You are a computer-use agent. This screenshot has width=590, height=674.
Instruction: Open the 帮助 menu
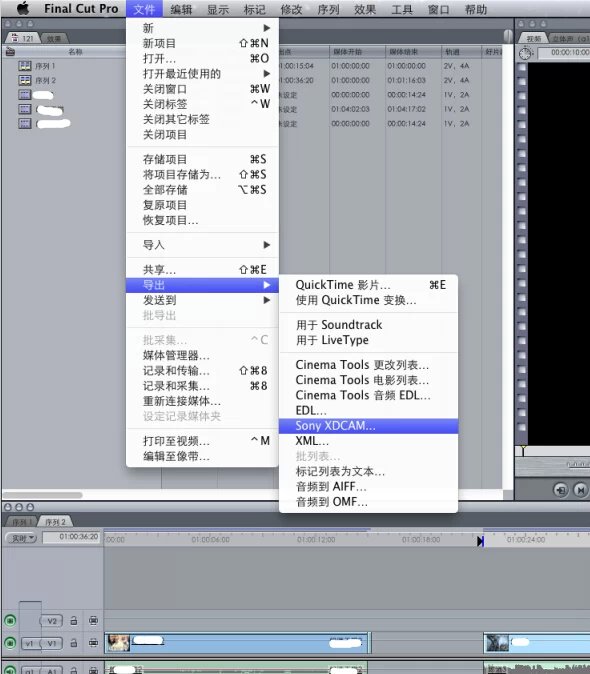click(x=476, y=9)
